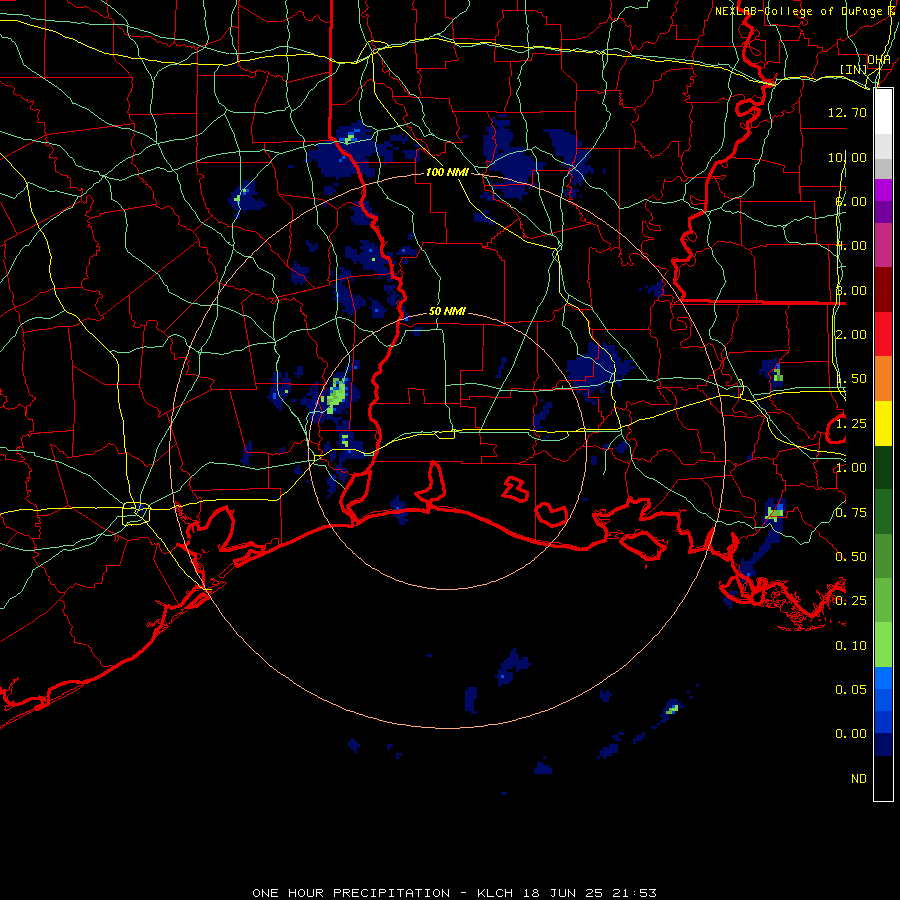Click the white swatch at top of color scale
The height and width of the screenshot is (900, 900).
pos(883,111)
